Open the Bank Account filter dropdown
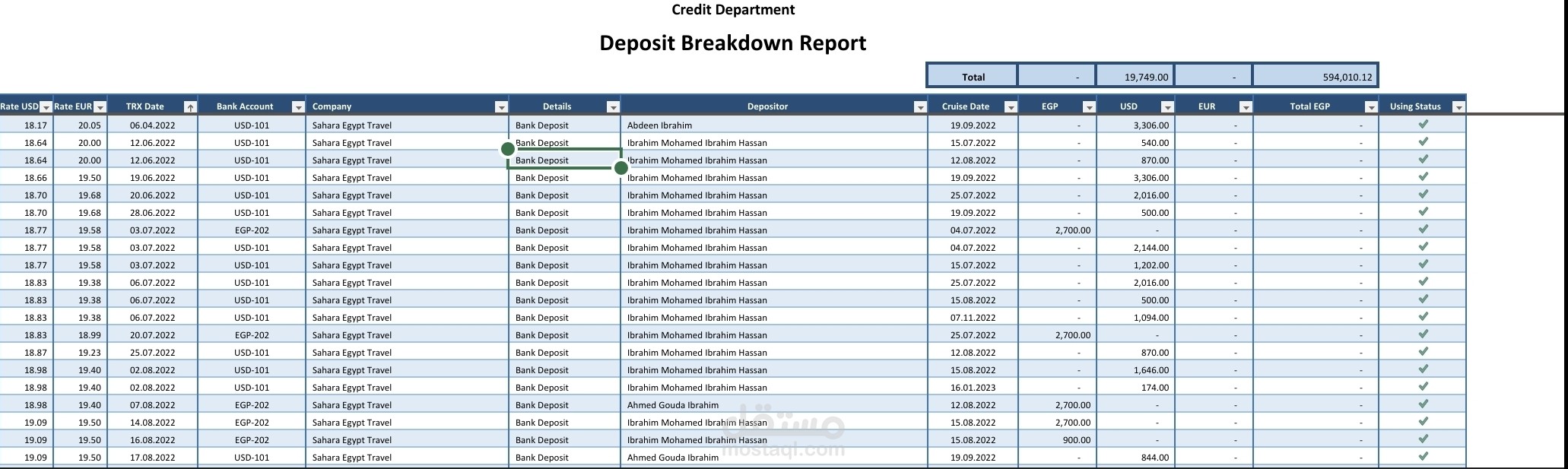 [298, 107]
